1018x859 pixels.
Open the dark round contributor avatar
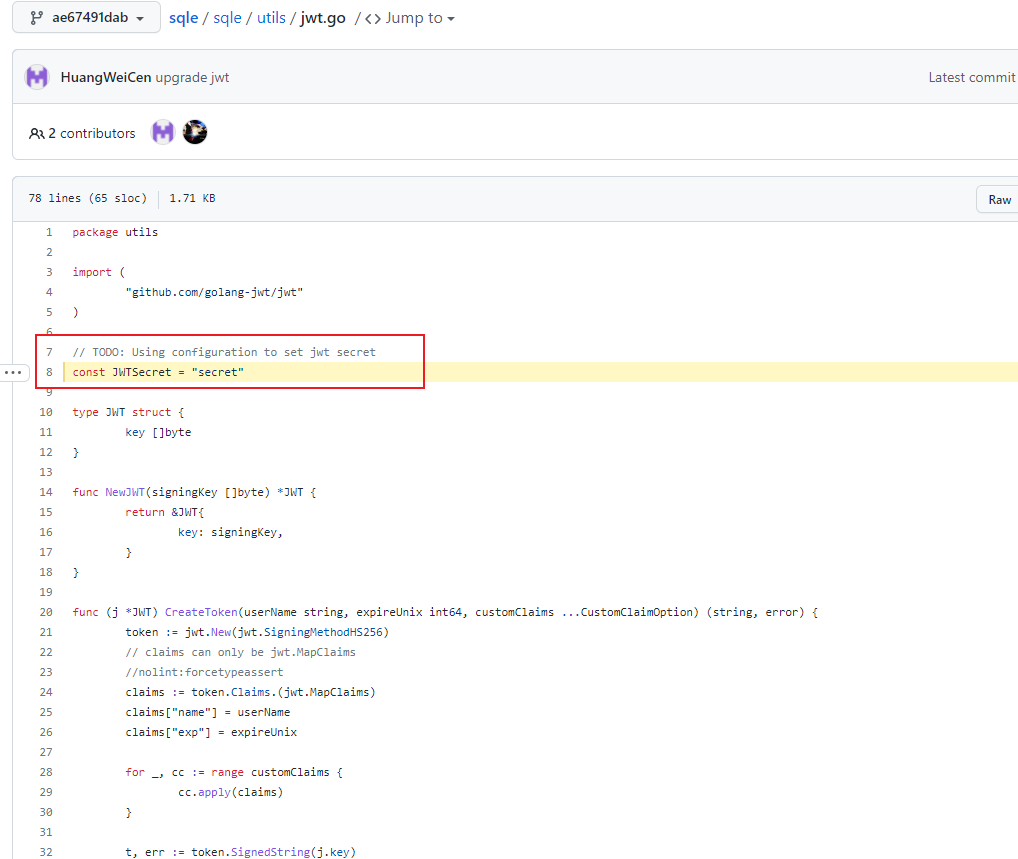click(x=195, y=132)
